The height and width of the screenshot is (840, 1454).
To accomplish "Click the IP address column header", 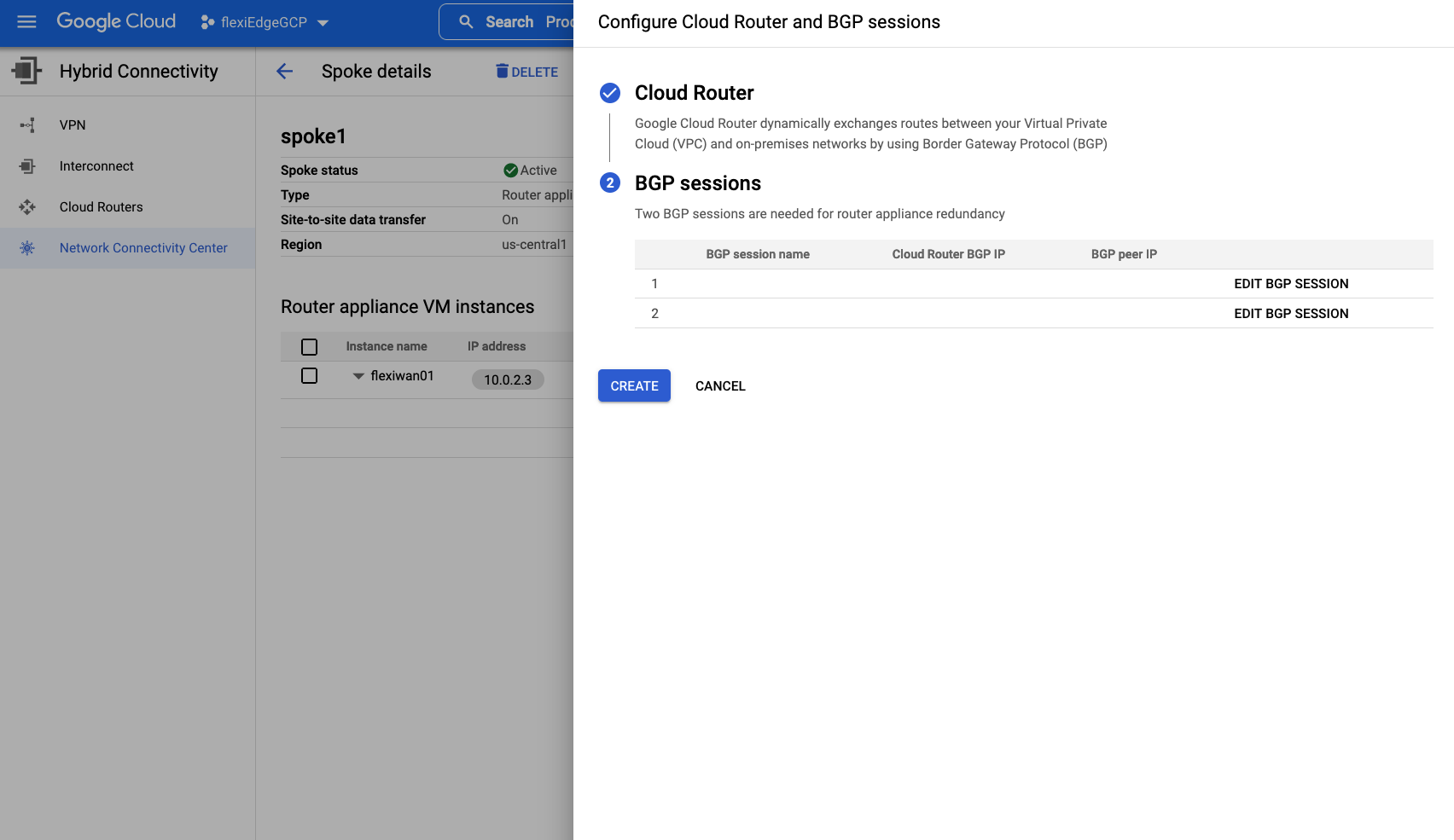I will (x=497, y=346).
